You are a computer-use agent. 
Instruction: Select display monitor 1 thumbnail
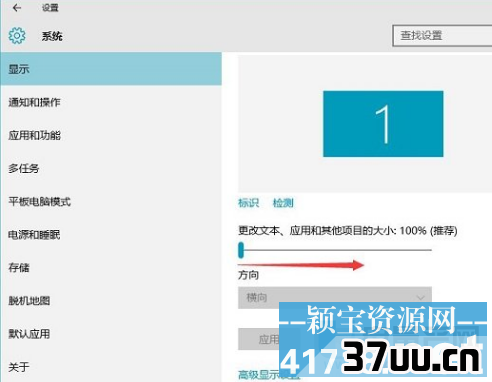(383, 124)
